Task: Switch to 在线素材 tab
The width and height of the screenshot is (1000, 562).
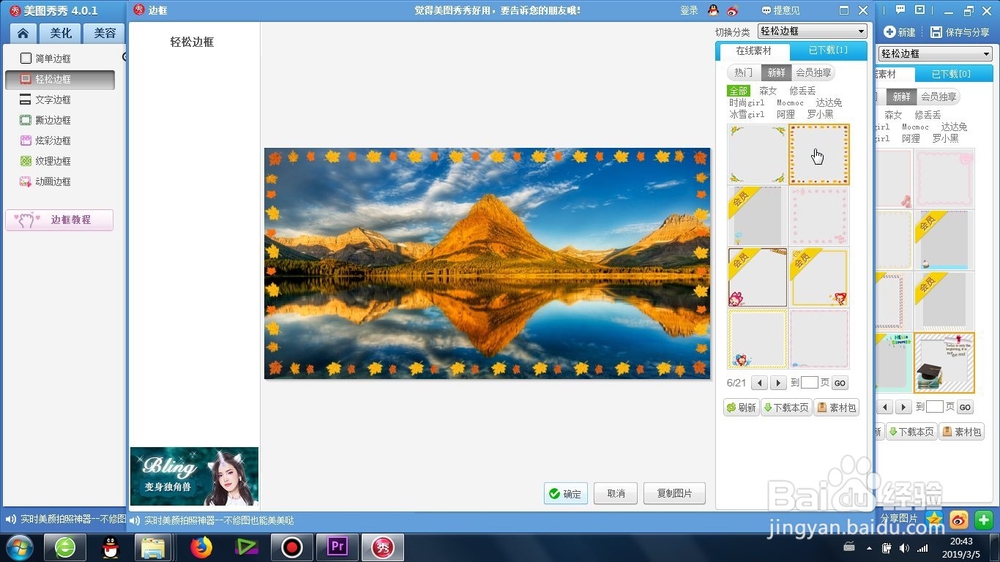Action: 753,50
